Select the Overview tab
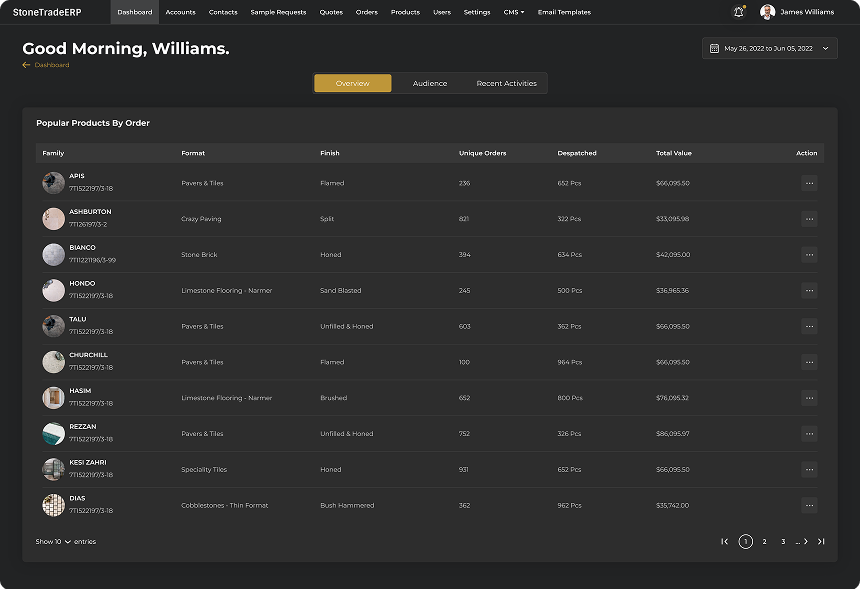Screen dimensions: 860x590 [x=353, y=83]
